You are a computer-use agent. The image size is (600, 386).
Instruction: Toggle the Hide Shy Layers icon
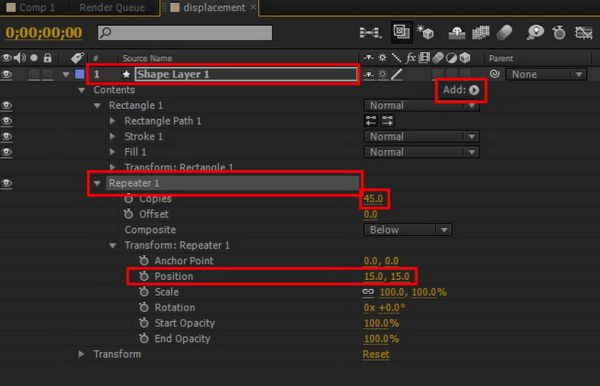click(x=457, y=33)
